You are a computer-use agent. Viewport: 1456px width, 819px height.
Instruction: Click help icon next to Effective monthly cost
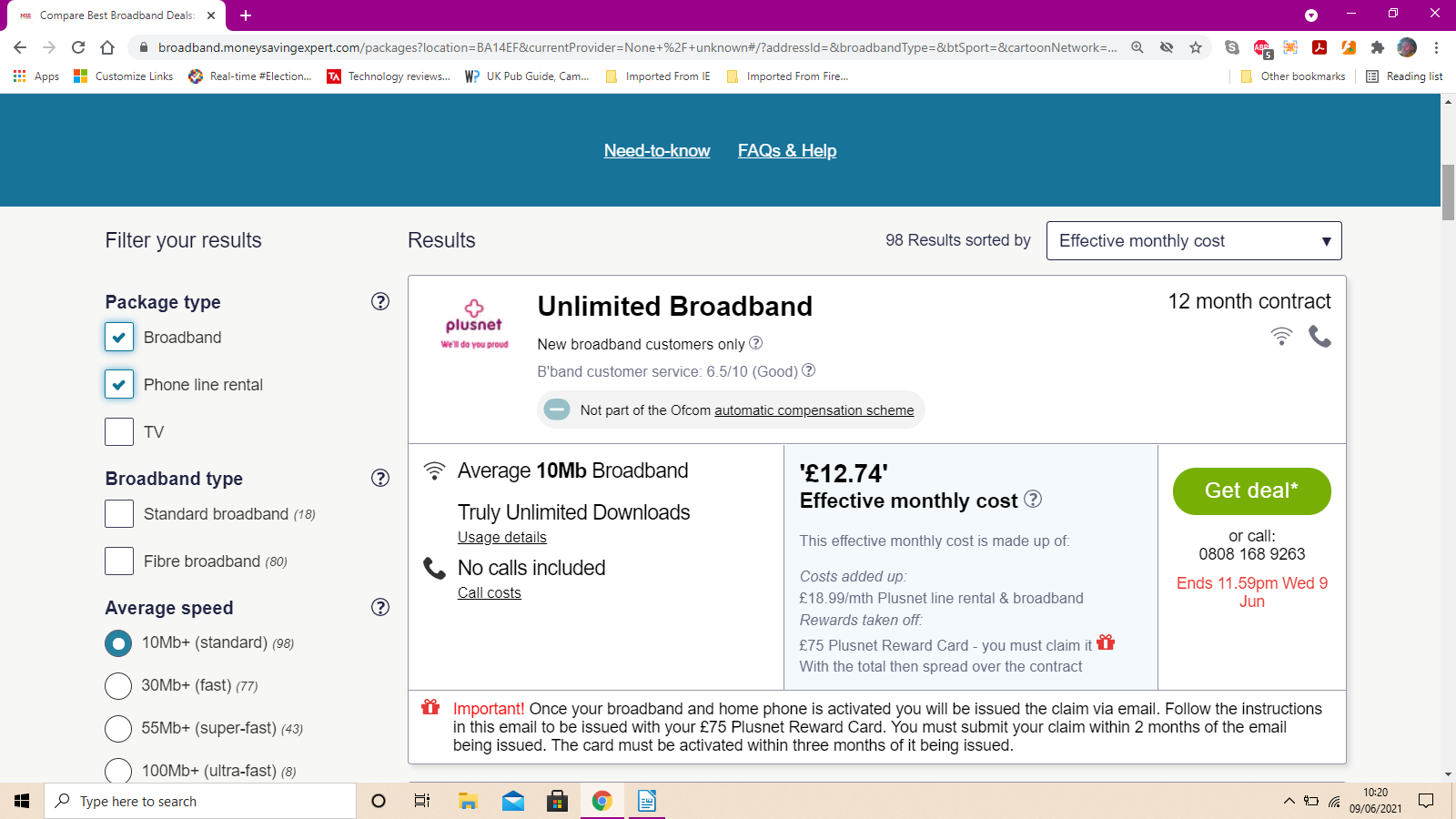coord(1033,499)
